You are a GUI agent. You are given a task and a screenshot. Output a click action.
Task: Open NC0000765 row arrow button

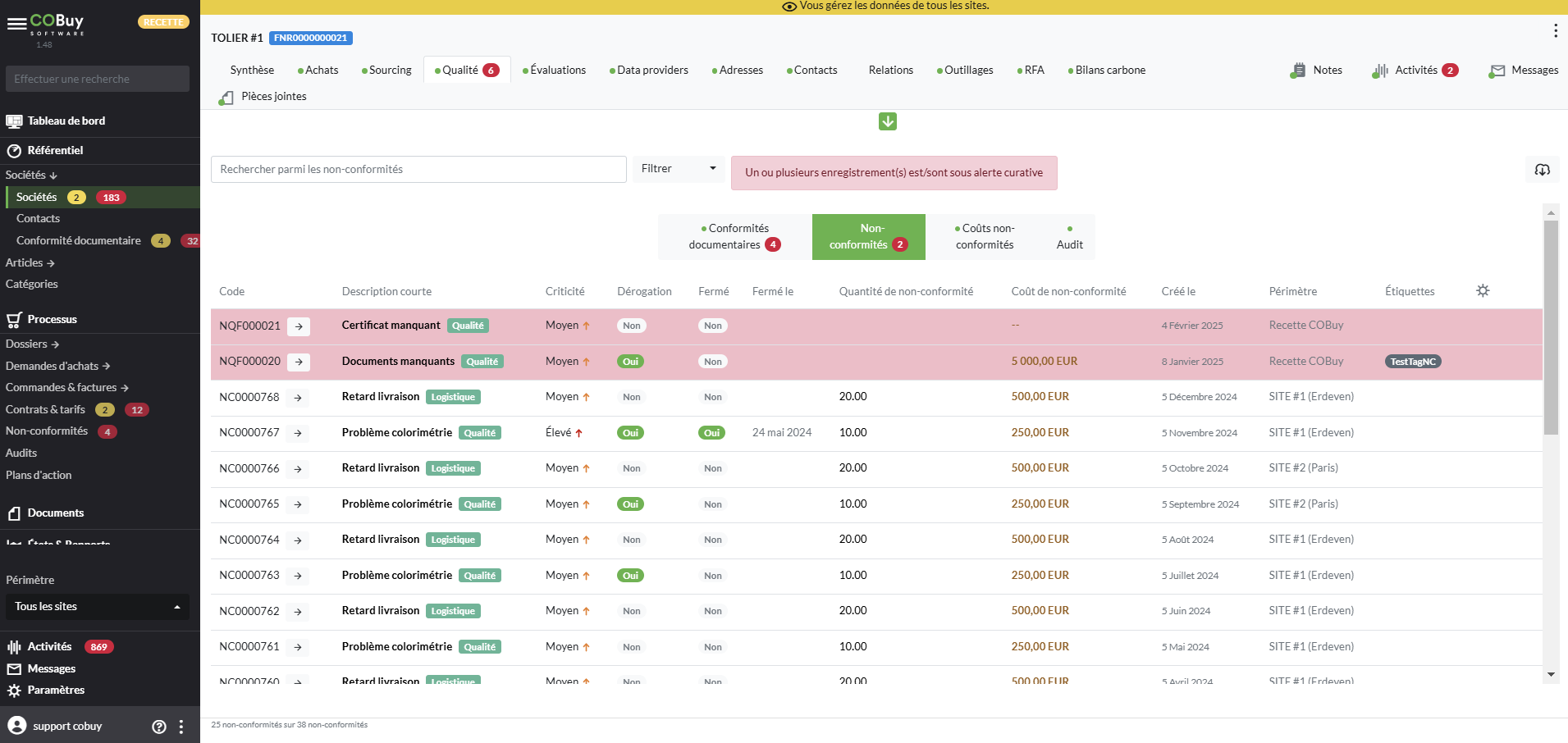point(298,504)
